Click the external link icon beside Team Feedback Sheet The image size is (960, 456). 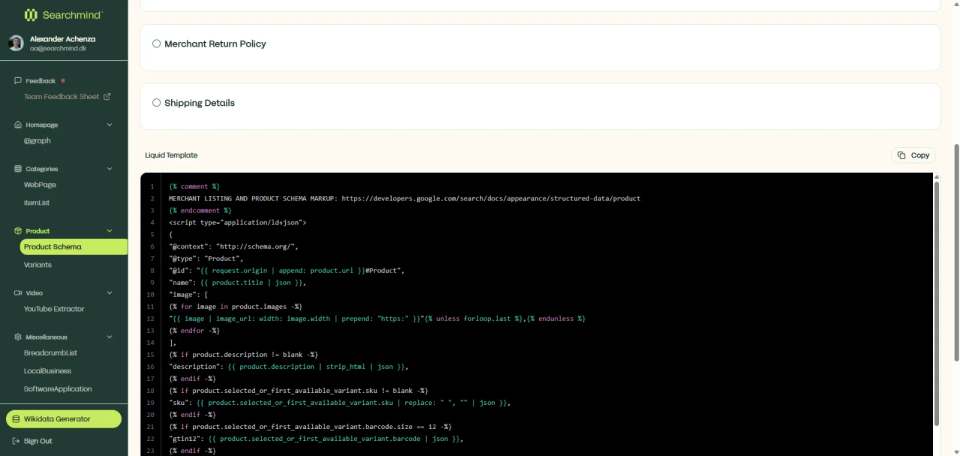tap(107, 97)
